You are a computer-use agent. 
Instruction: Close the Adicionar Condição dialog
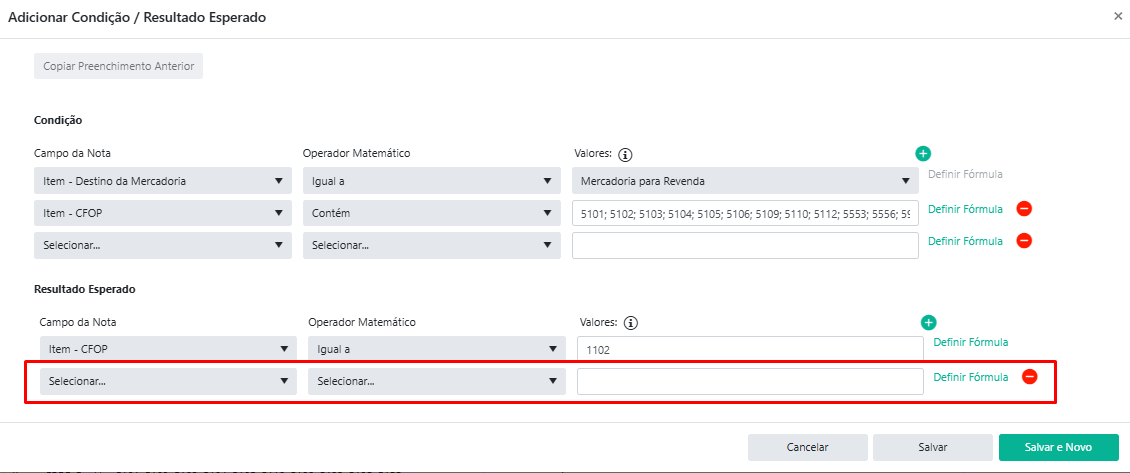pos(1117,16)
